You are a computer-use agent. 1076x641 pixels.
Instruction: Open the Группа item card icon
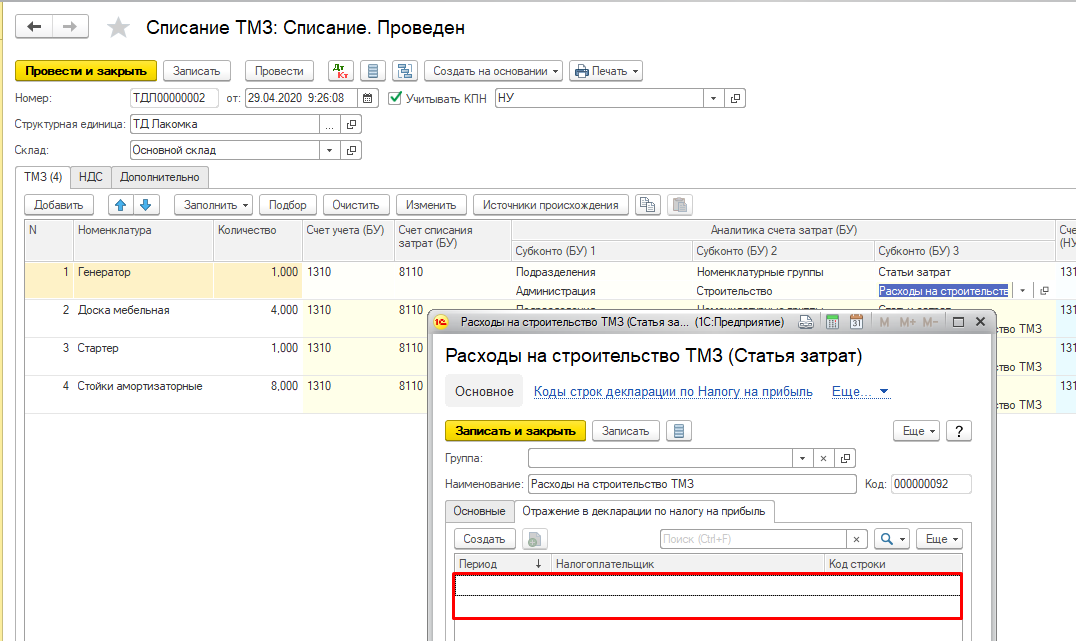845,458
